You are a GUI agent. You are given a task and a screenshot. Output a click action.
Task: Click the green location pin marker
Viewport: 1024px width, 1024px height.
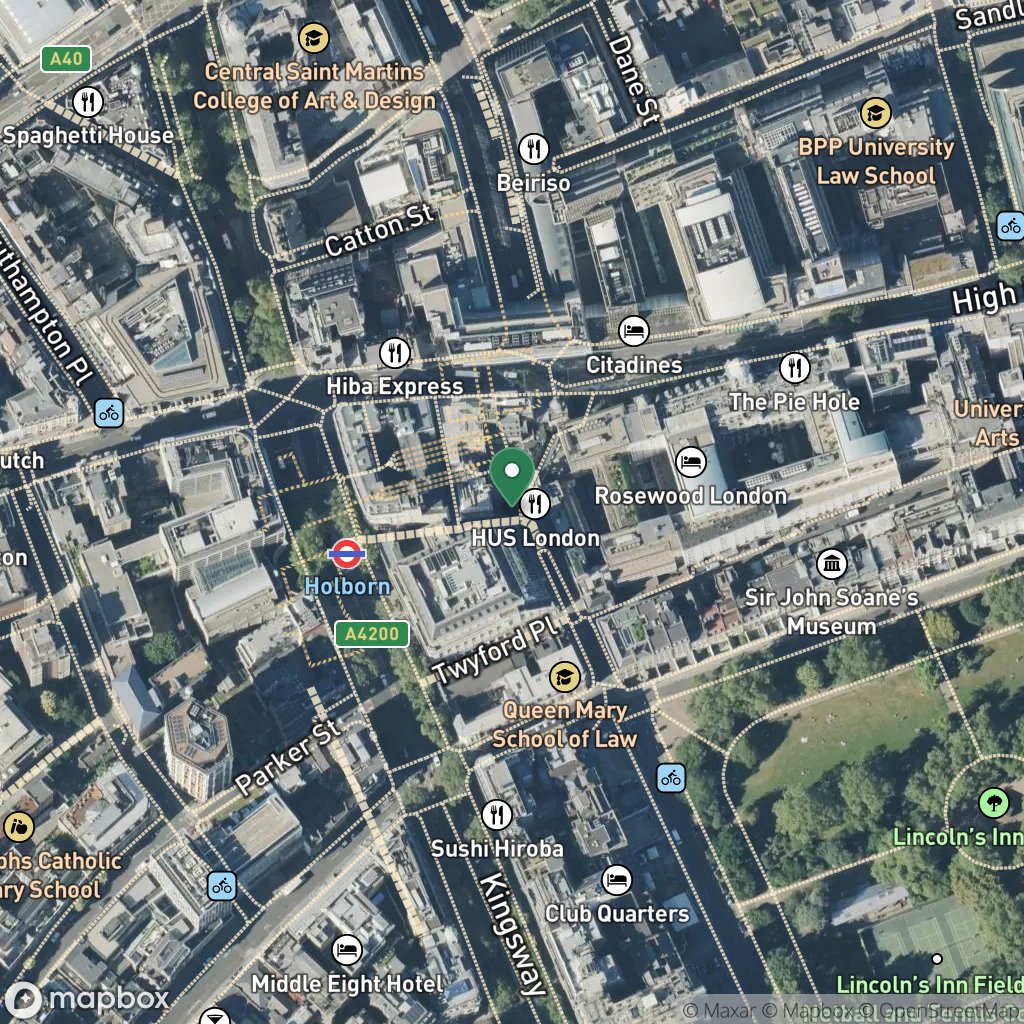point(512,477)
